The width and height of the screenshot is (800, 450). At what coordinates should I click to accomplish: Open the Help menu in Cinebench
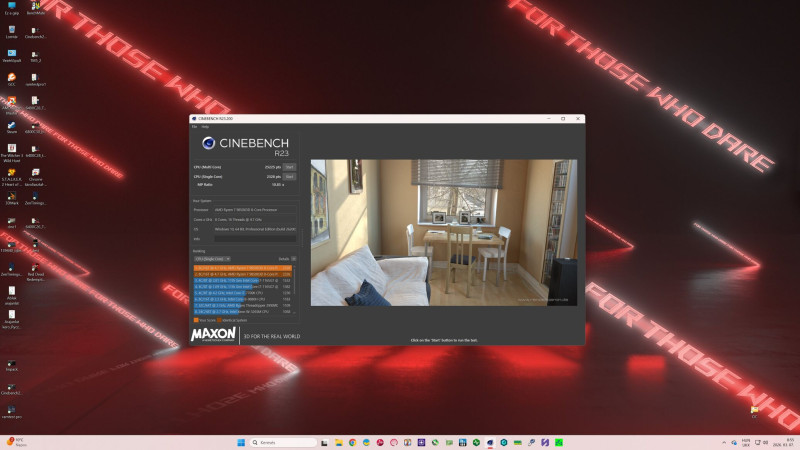point(205,127)
